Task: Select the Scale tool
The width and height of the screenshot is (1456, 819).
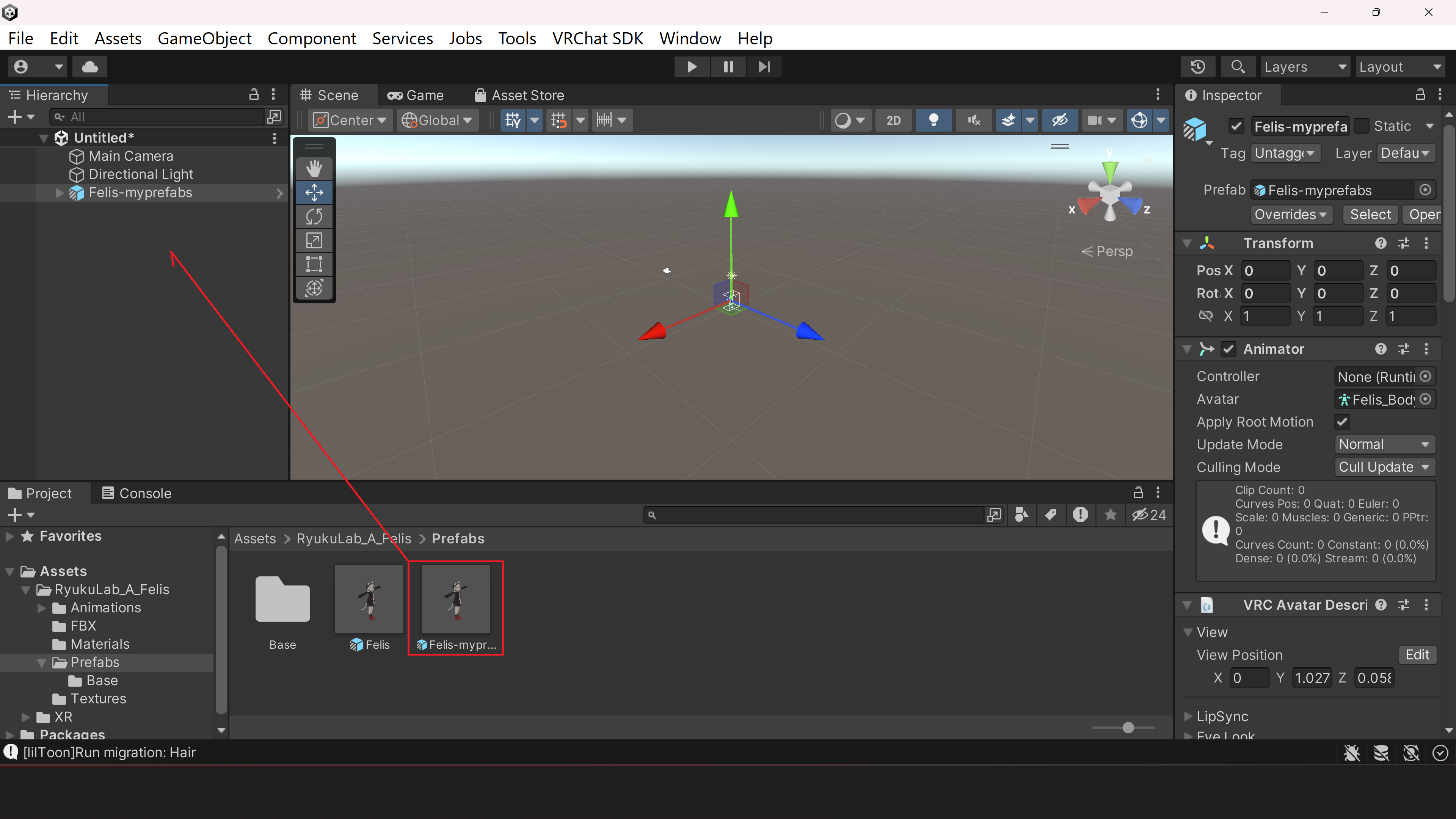Action: coord(314,240)
